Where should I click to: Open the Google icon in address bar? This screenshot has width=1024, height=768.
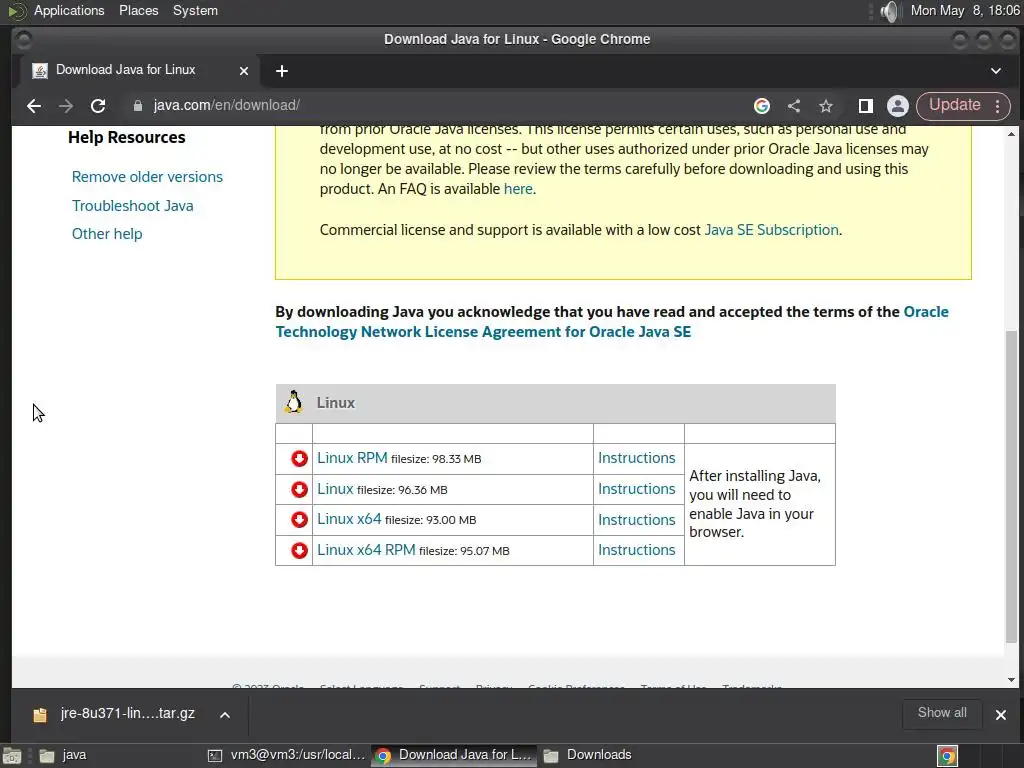(761, 106)
